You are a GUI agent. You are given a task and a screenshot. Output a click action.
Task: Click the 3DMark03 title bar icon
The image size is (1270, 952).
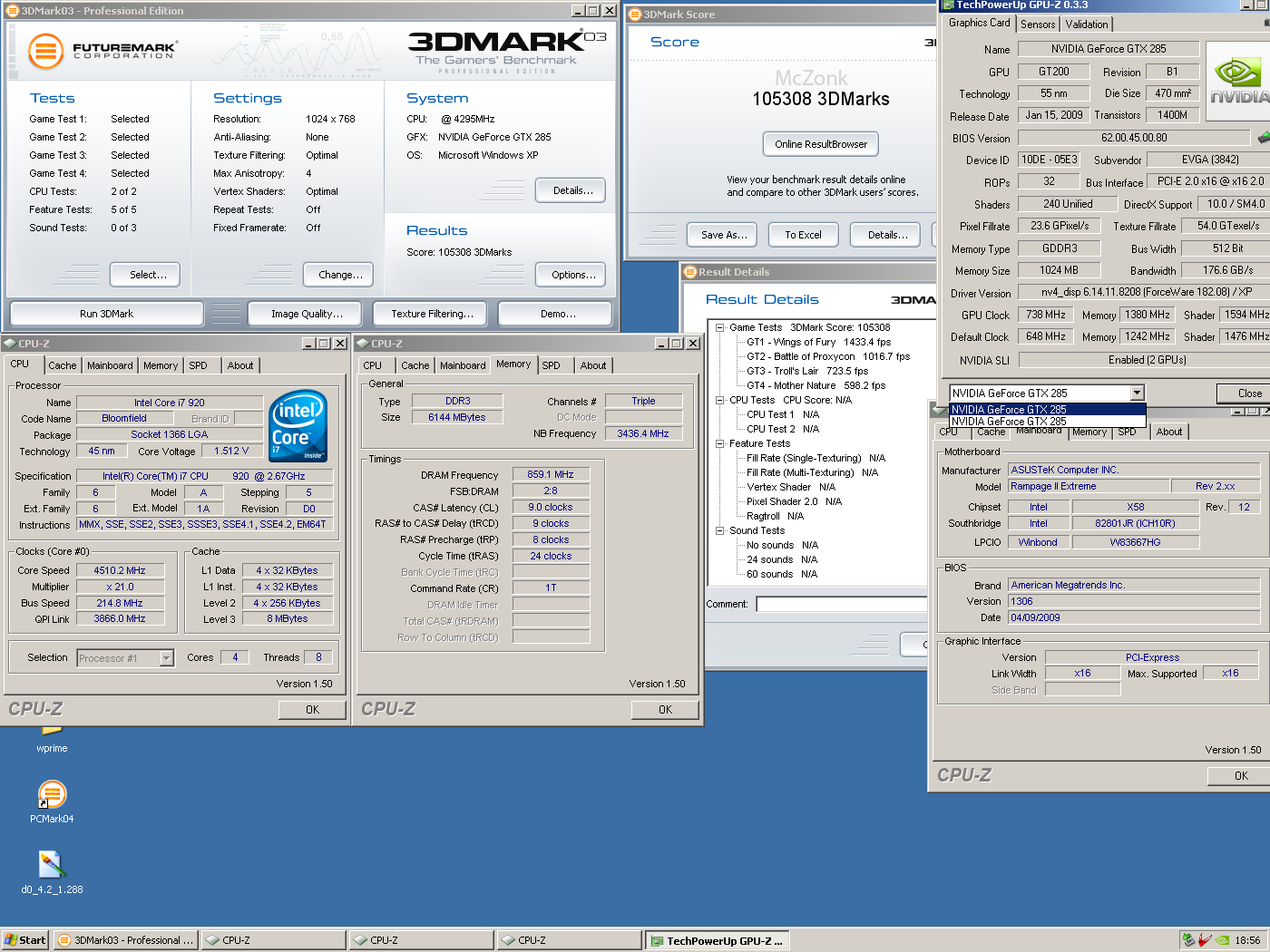tap(13, 11)
